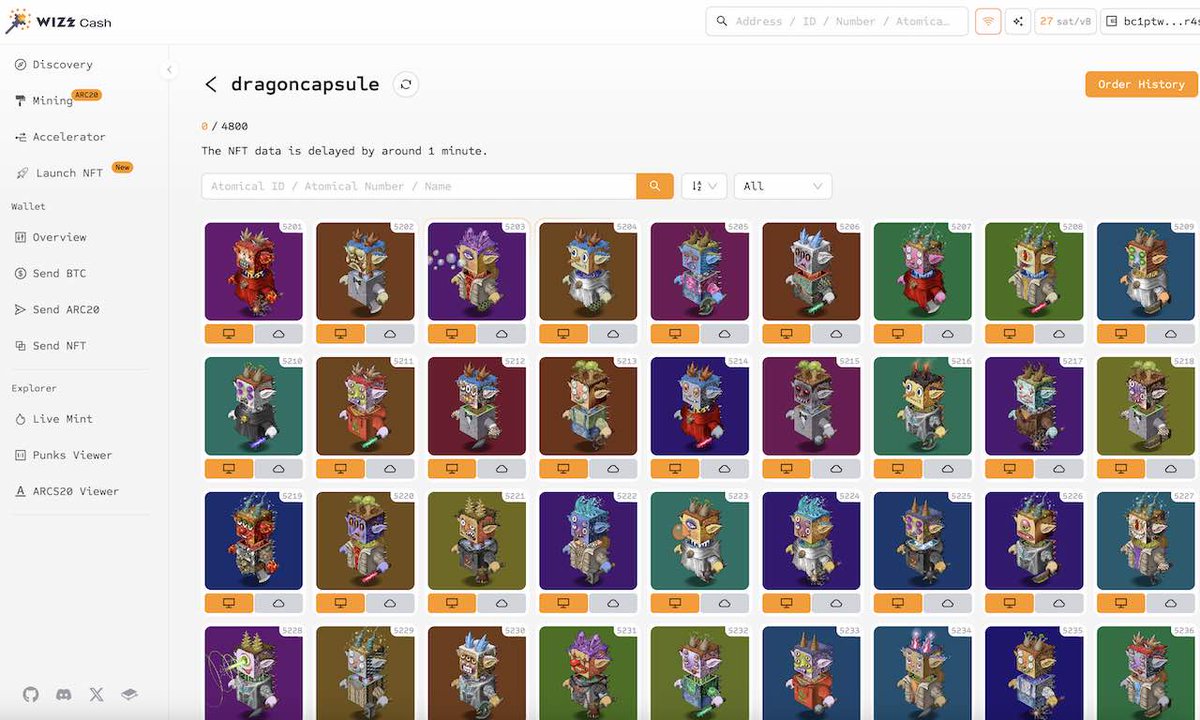The image size is (1200, 720).
Task: Open the Discovery page in sidebar
Action: click(x=55, y=64)
